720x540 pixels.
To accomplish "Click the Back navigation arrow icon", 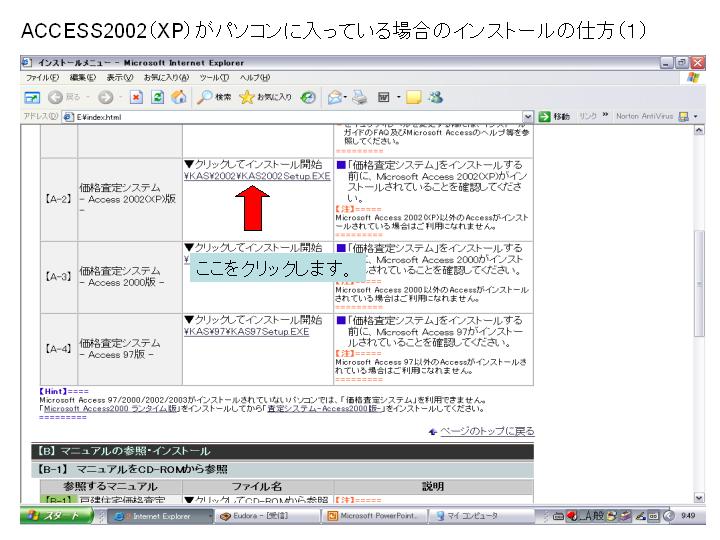I will (56, 97).
